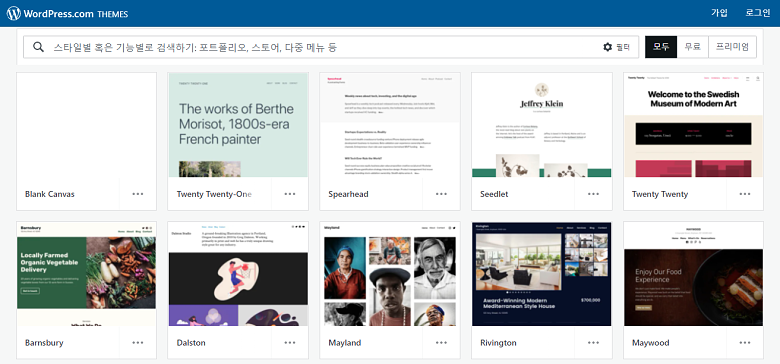Open the Mayland theme thumbnail
Image resolution: width=780 pixels, height=364 pixels.
click(x=390, y=274)
